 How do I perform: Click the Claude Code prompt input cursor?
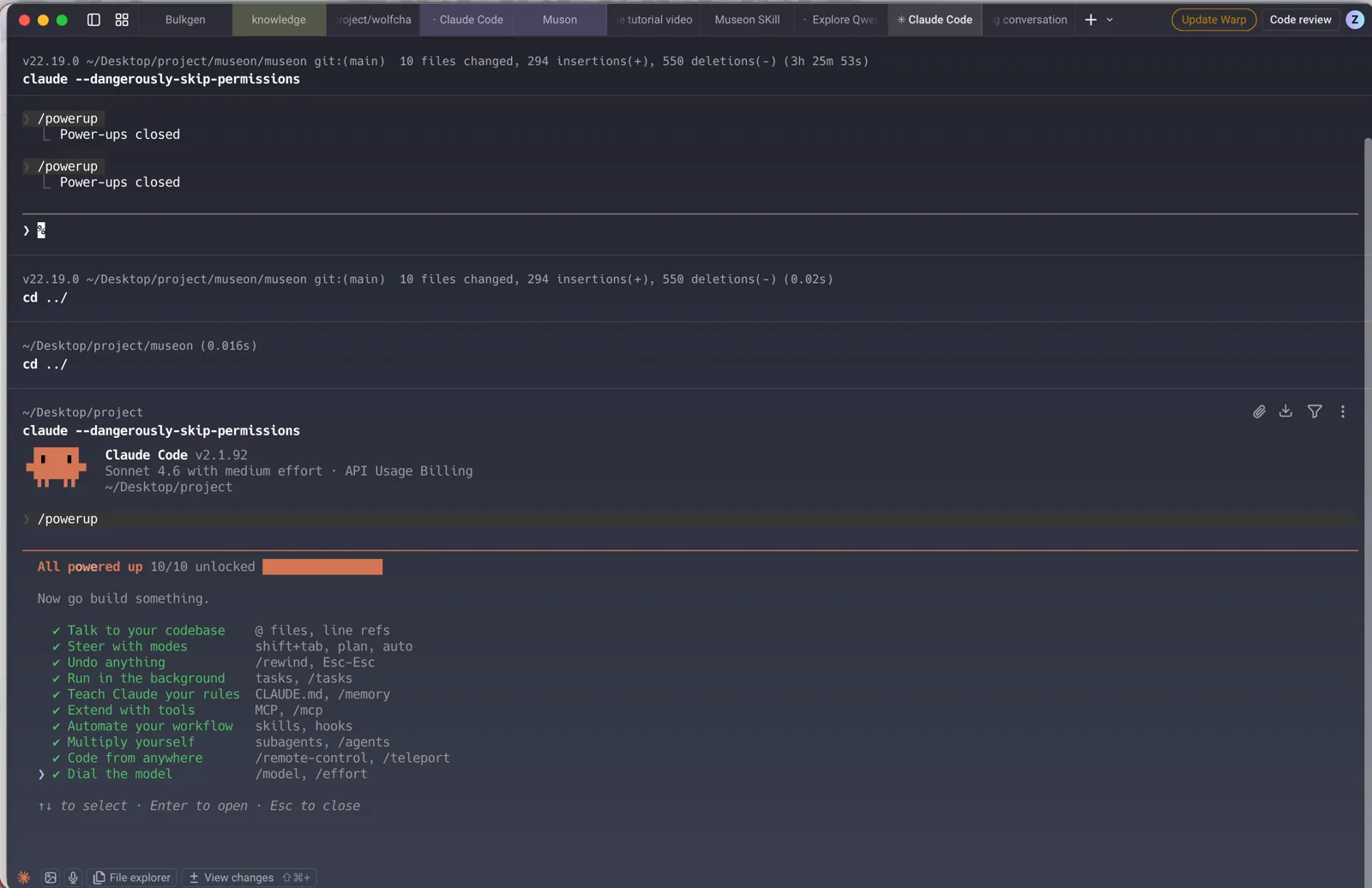coord(41,231)
